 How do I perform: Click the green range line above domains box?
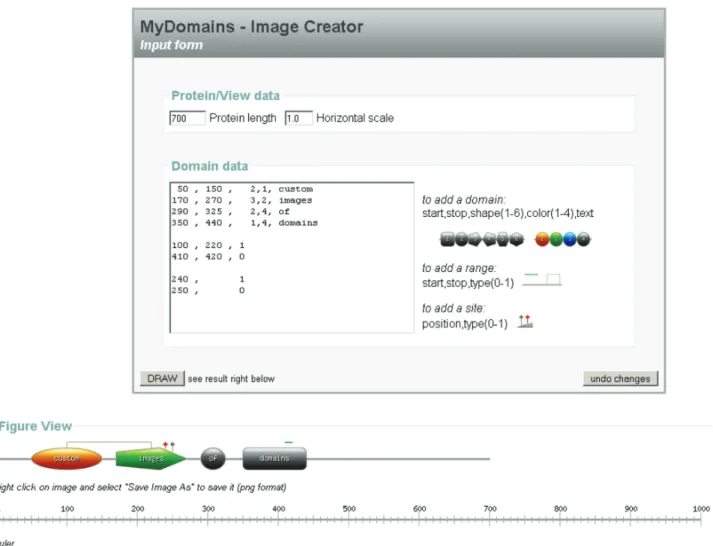coord(288,442)
